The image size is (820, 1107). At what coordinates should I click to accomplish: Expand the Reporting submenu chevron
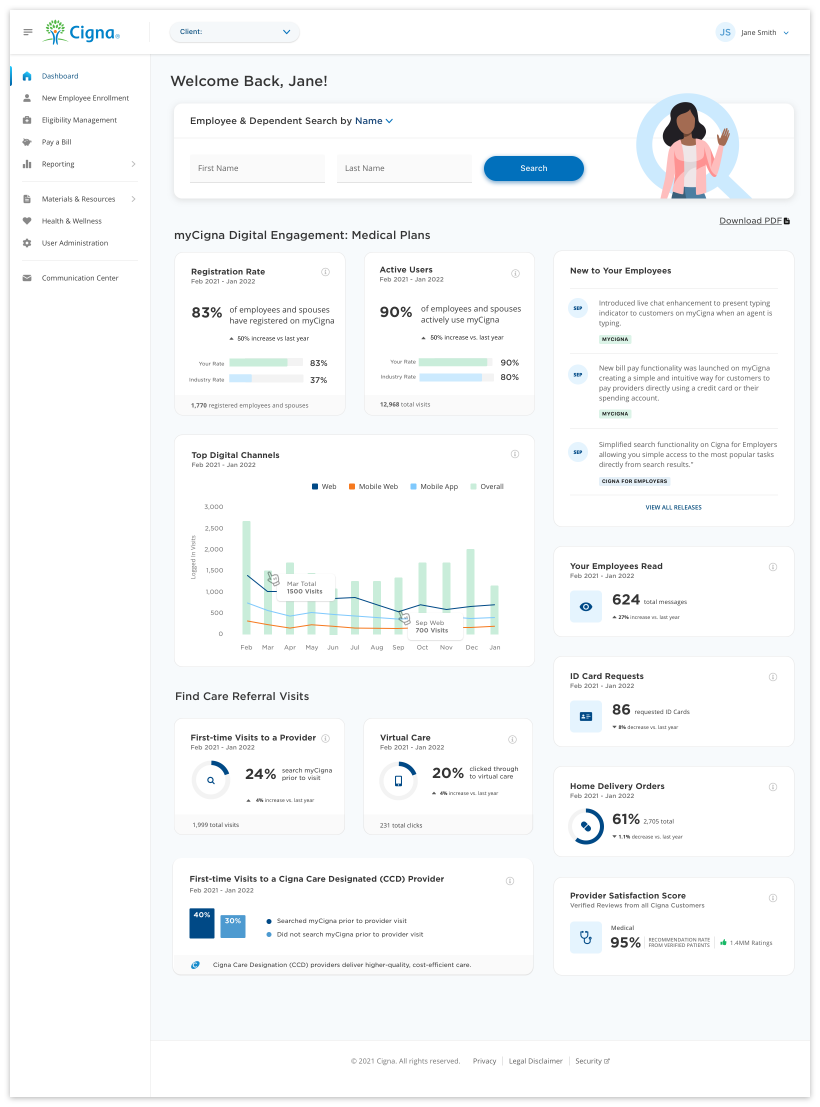(133, 164)
